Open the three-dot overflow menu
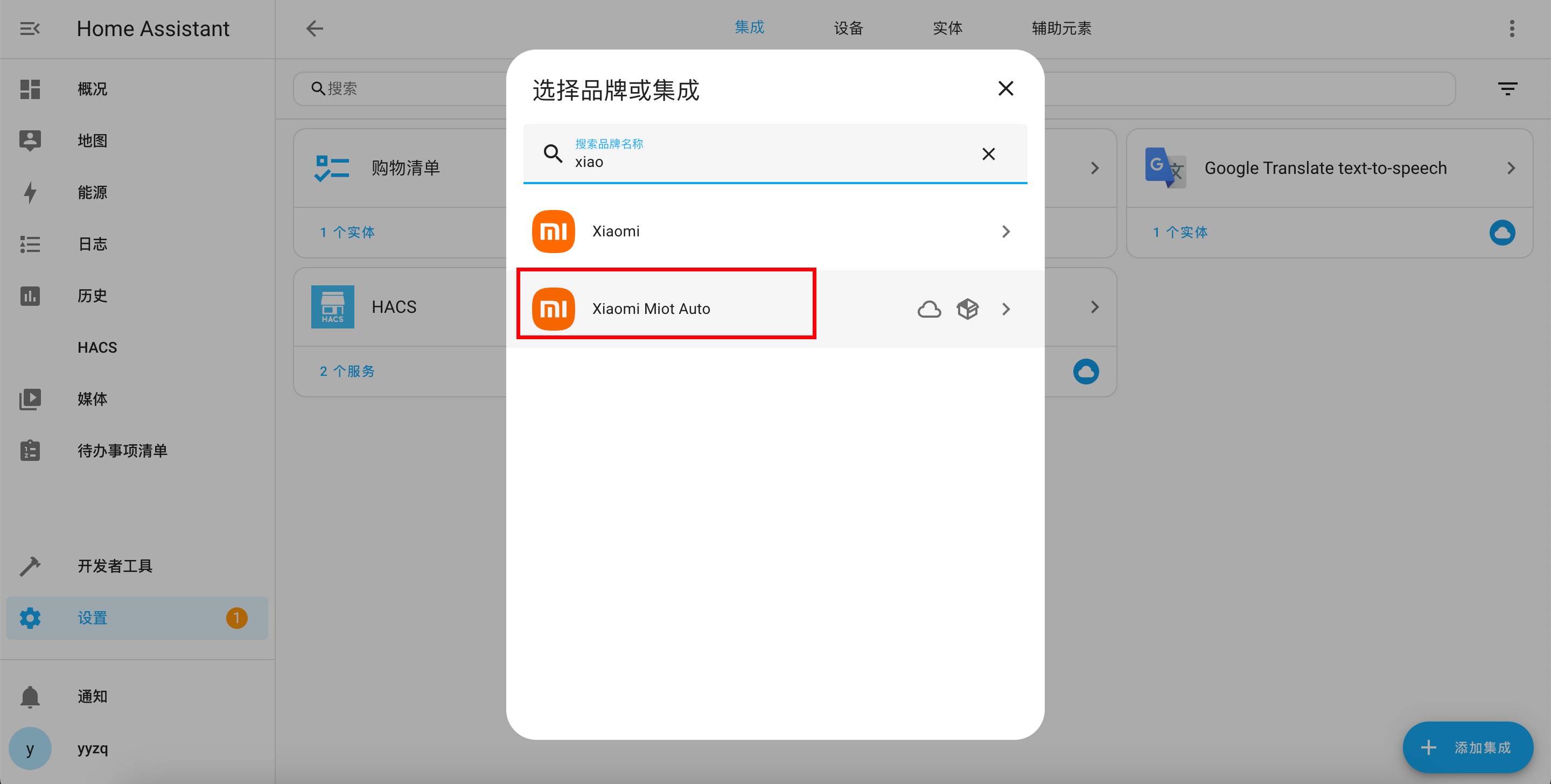The image size is (1551, 784). tap(1512, 29)
